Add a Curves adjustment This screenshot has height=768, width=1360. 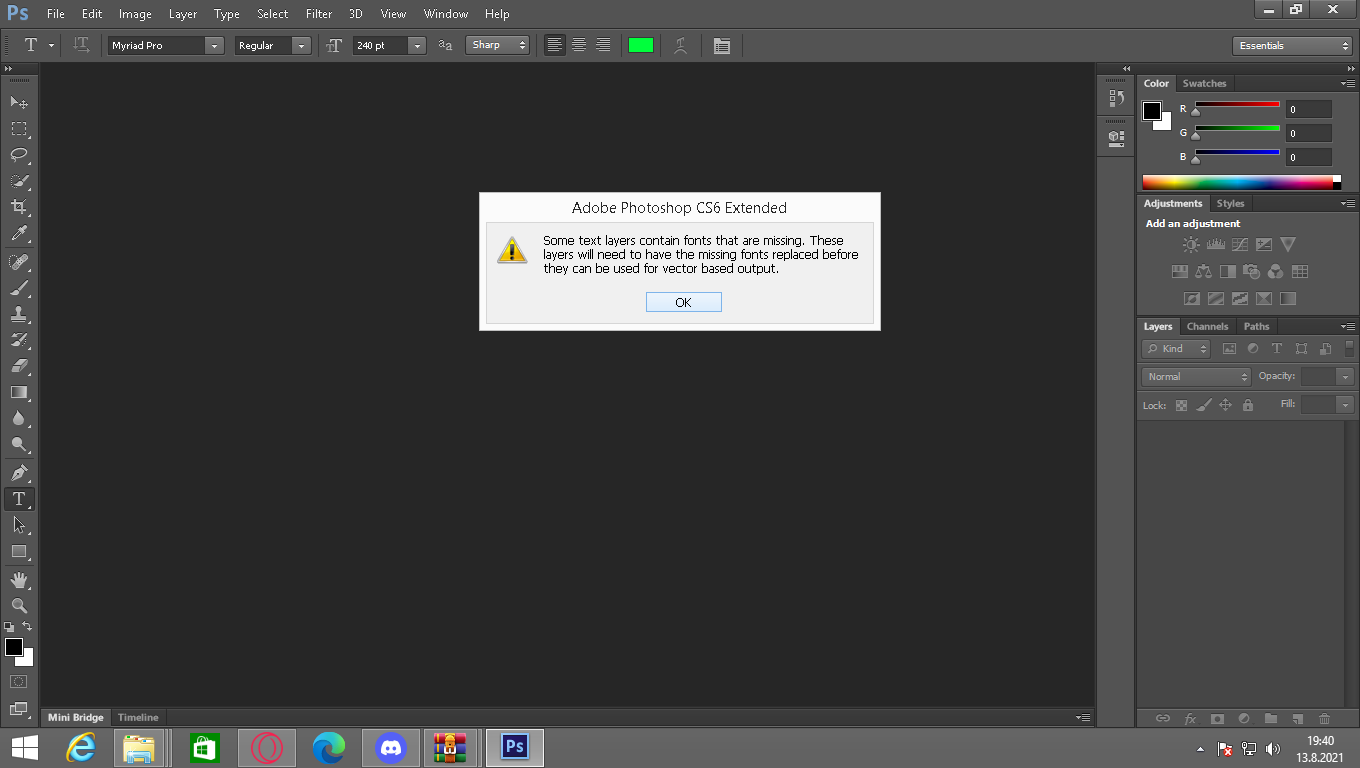pos(1239,244)
